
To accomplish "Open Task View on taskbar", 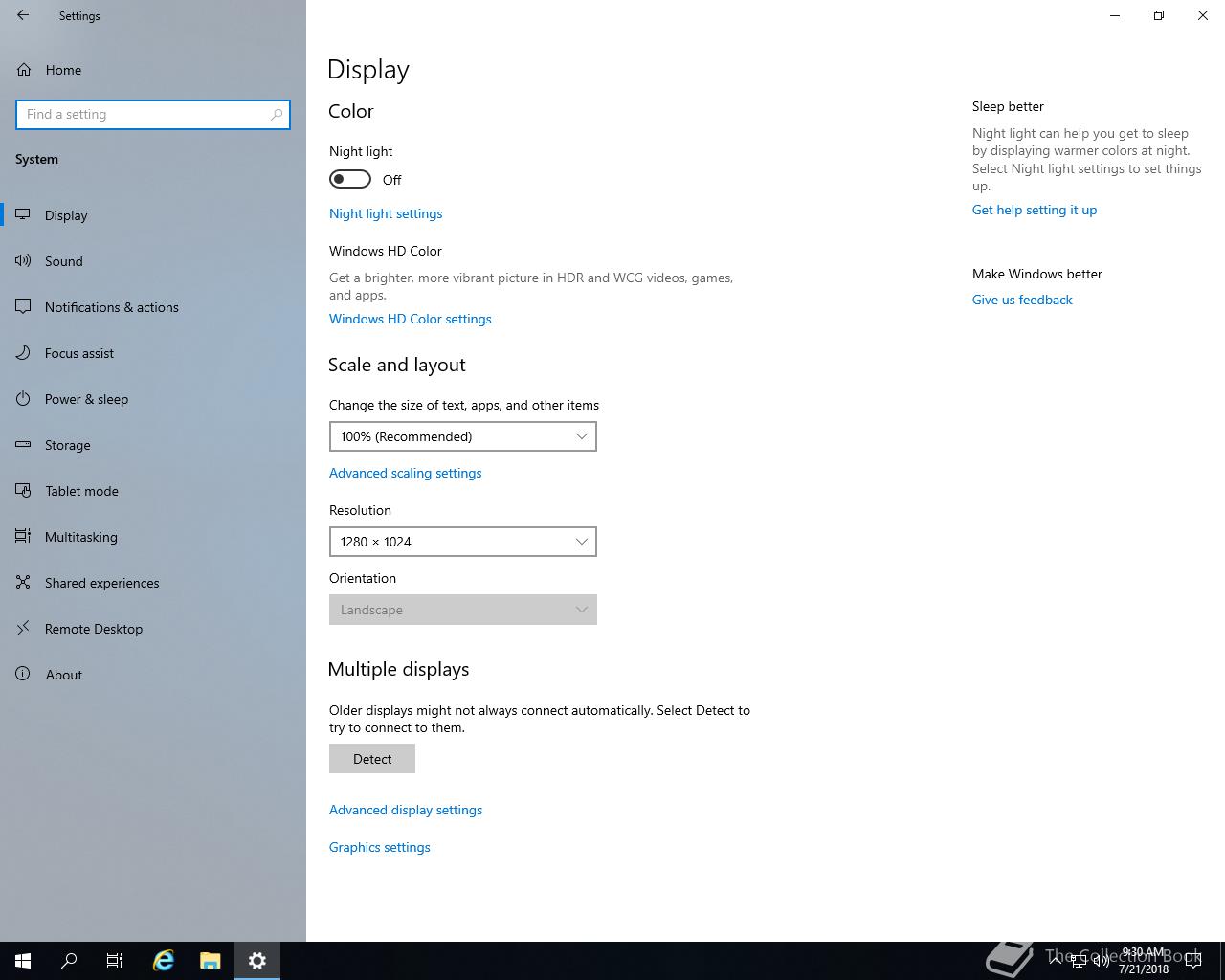I will click(115, 961).
